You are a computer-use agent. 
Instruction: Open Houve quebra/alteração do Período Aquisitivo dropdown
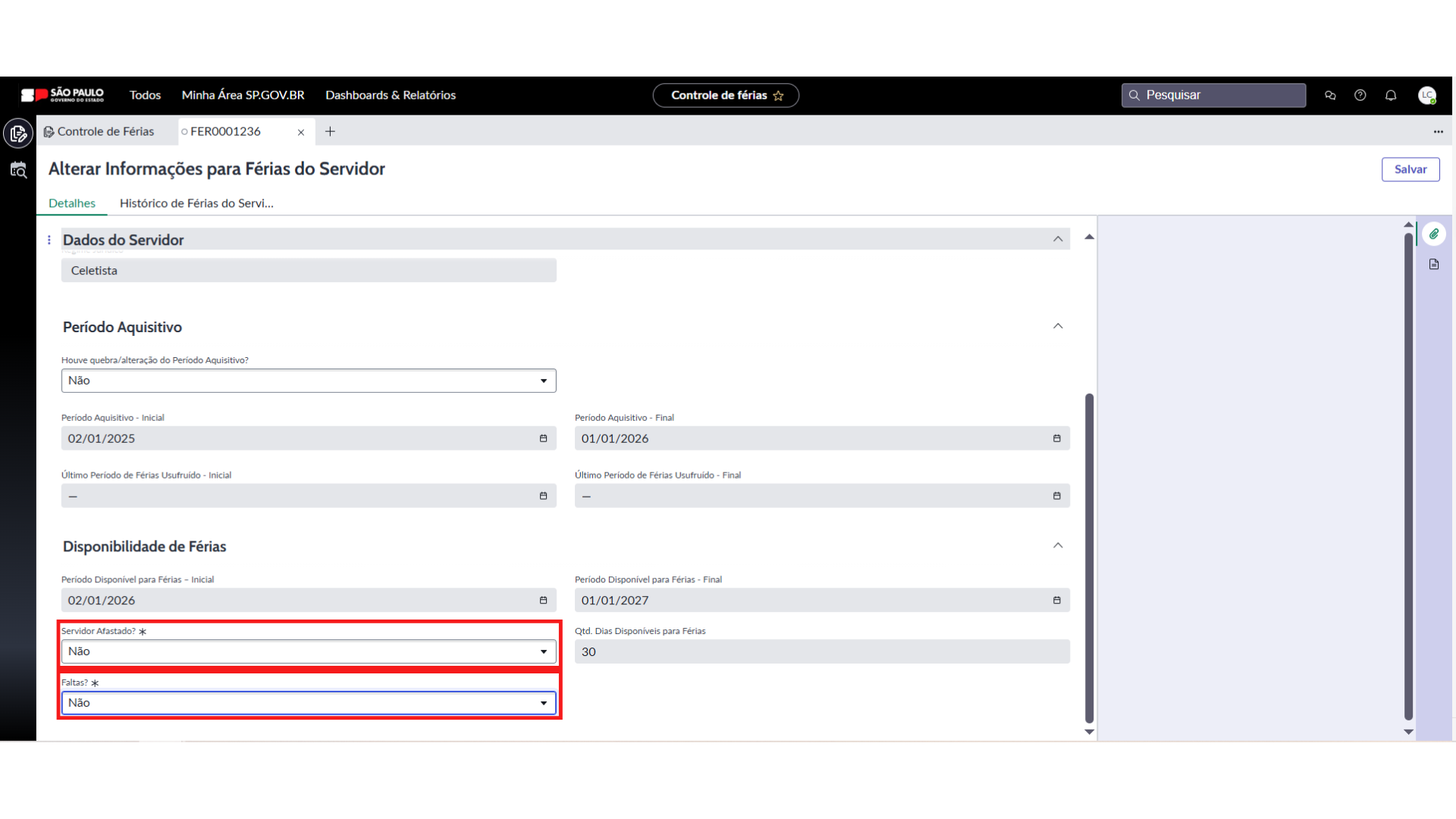(x=309, y=381)
